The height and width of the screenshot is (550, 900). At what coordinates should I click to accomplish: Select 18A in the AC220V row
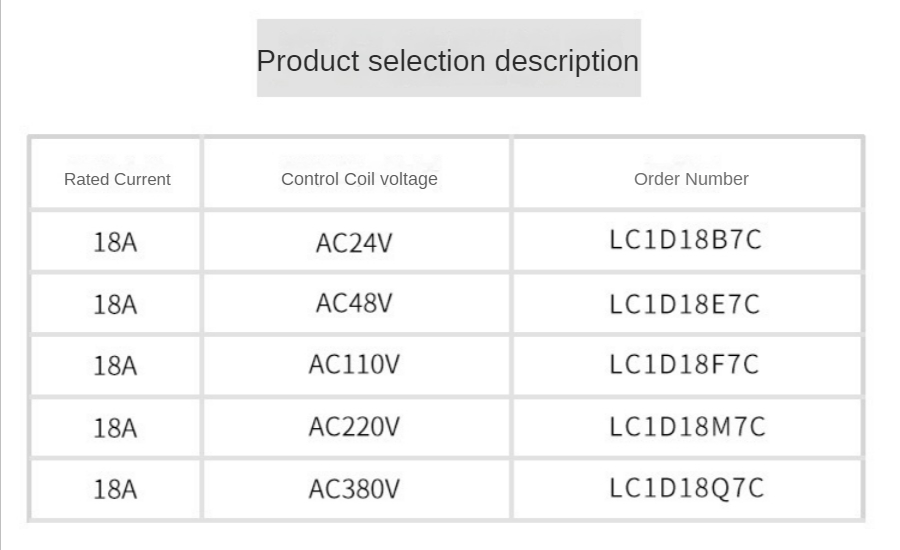[x=115, y=429]
